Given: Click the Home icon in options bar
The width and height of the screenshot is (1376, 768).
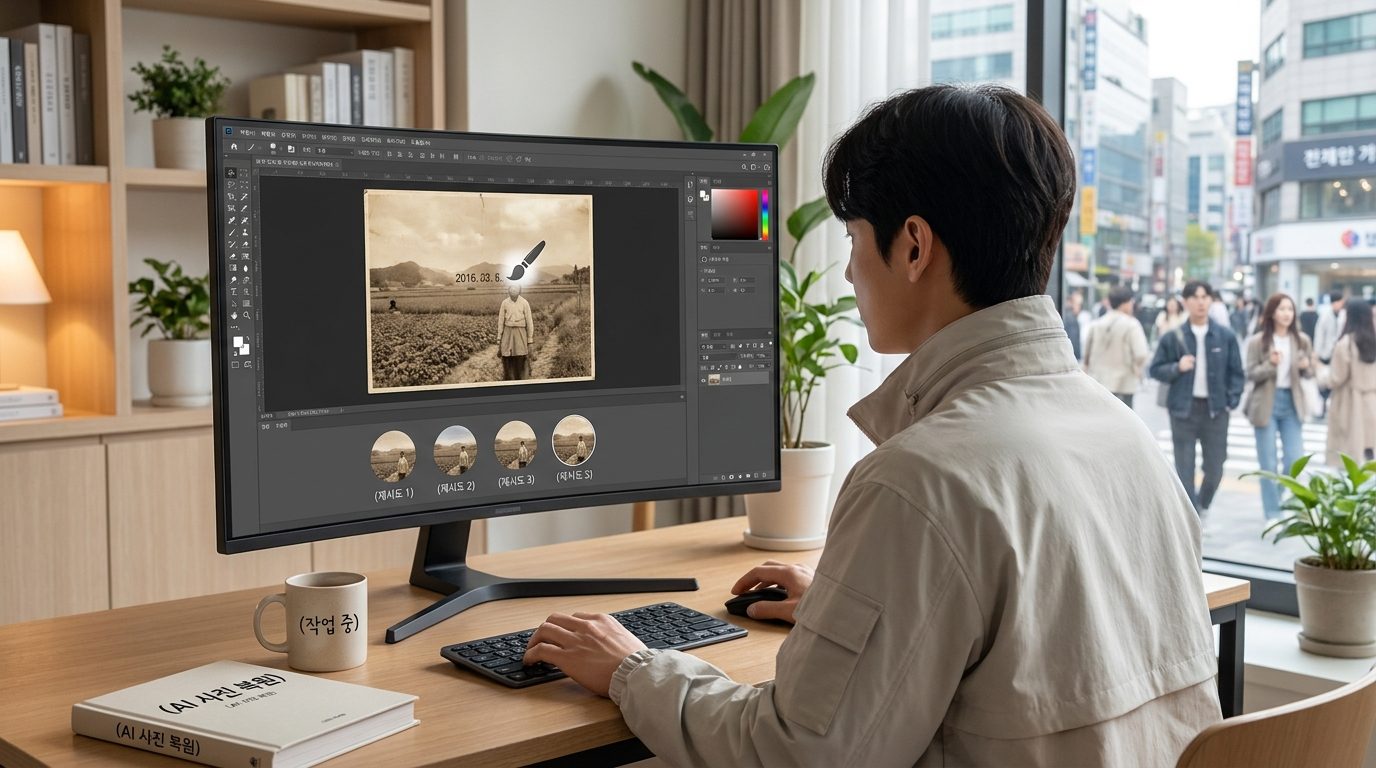Looking at the screenshot, I should tap(234, 147).
